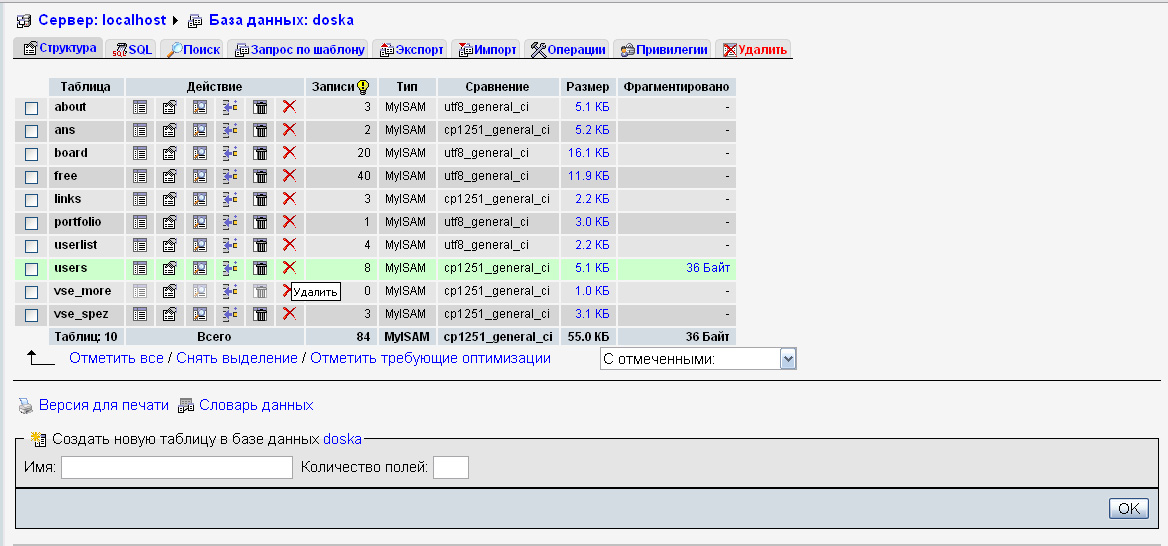Viewport: 1168px width, 546px height.
Task: Browse the board table icon
Action: click(140, 153)
